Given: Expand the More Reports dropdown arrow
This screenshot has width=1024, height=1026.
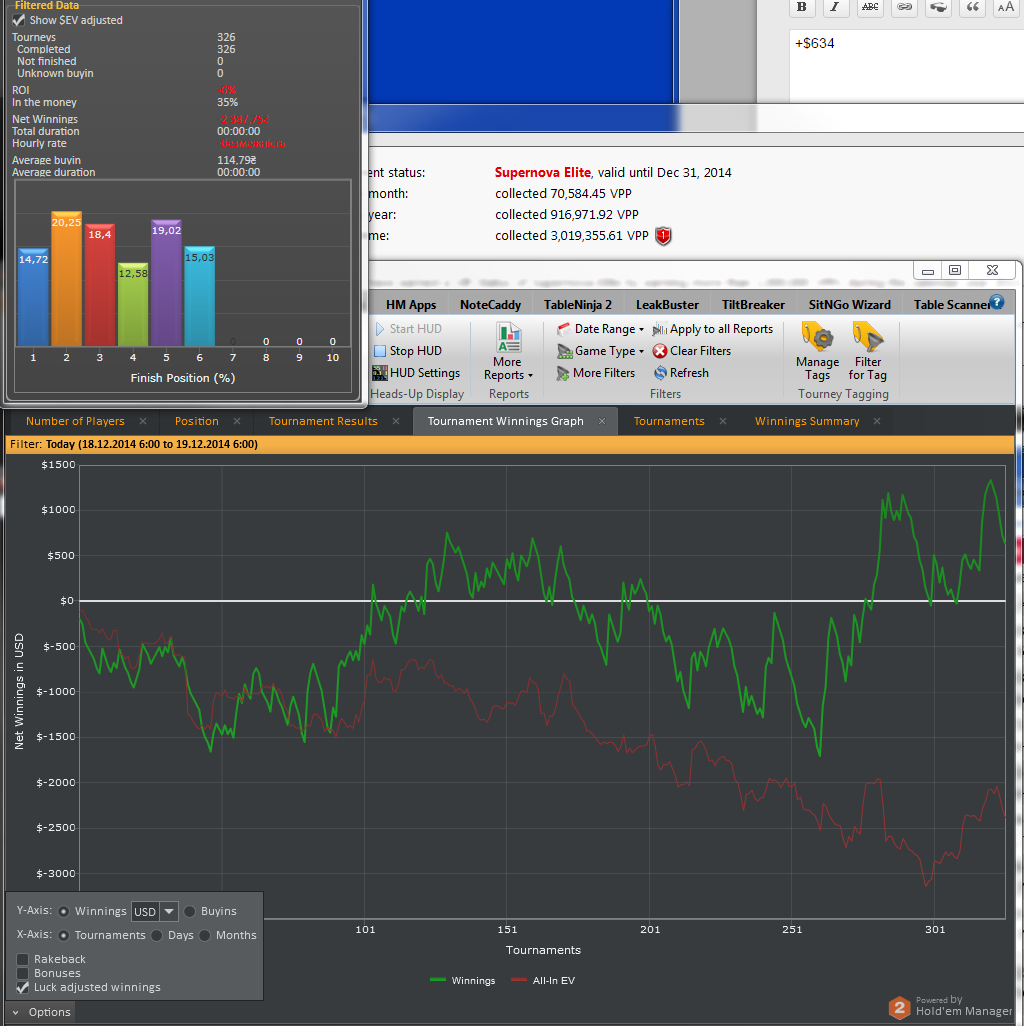Looking at the screenshot, I should 530,376.
